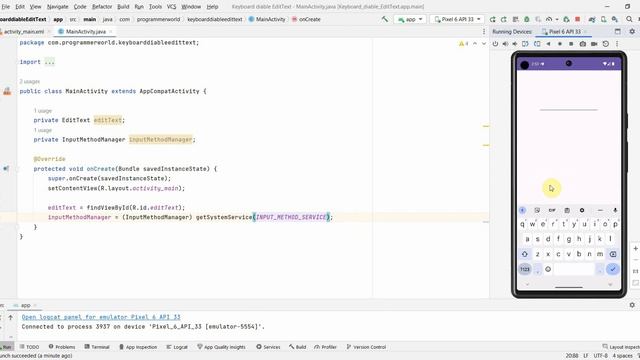
Task: Go to next highlighted error arrow
Action: 484,43
